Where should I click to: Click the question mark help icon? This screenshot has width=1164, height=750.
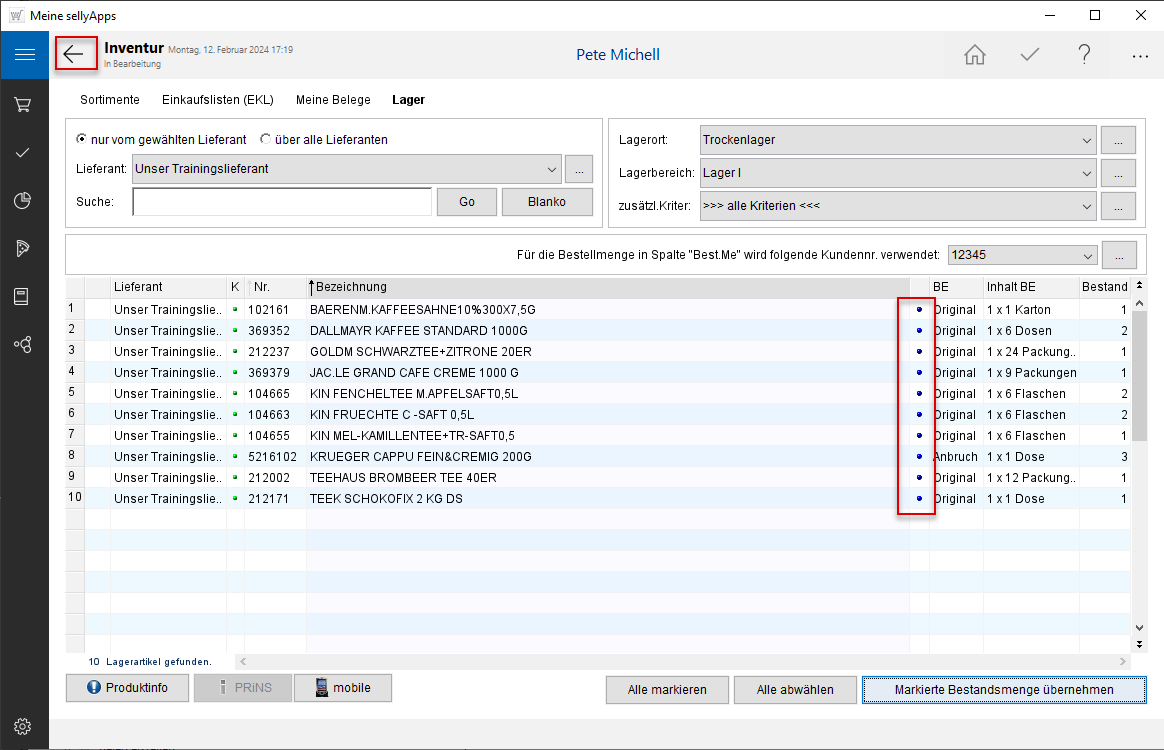[x=1084, y=55]
